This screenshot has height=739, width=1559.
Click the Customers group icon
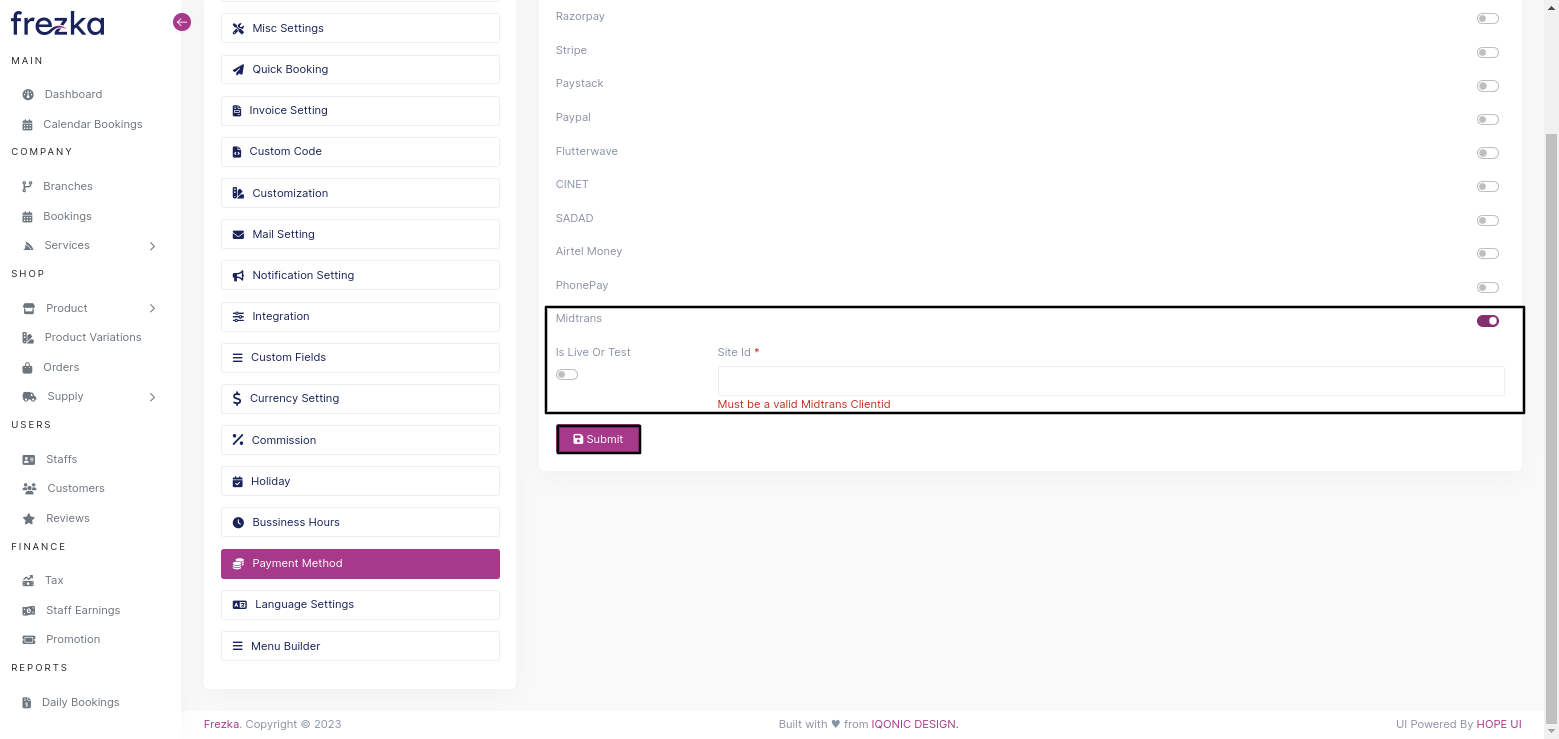point(29,489)
